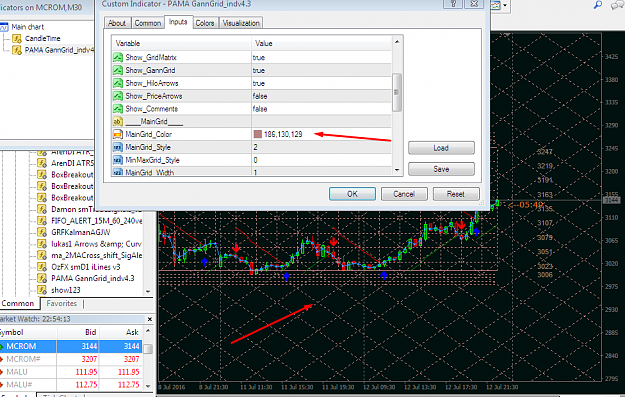
Task: Click the CandleTime indicator icon
Action: pos(17,39)
